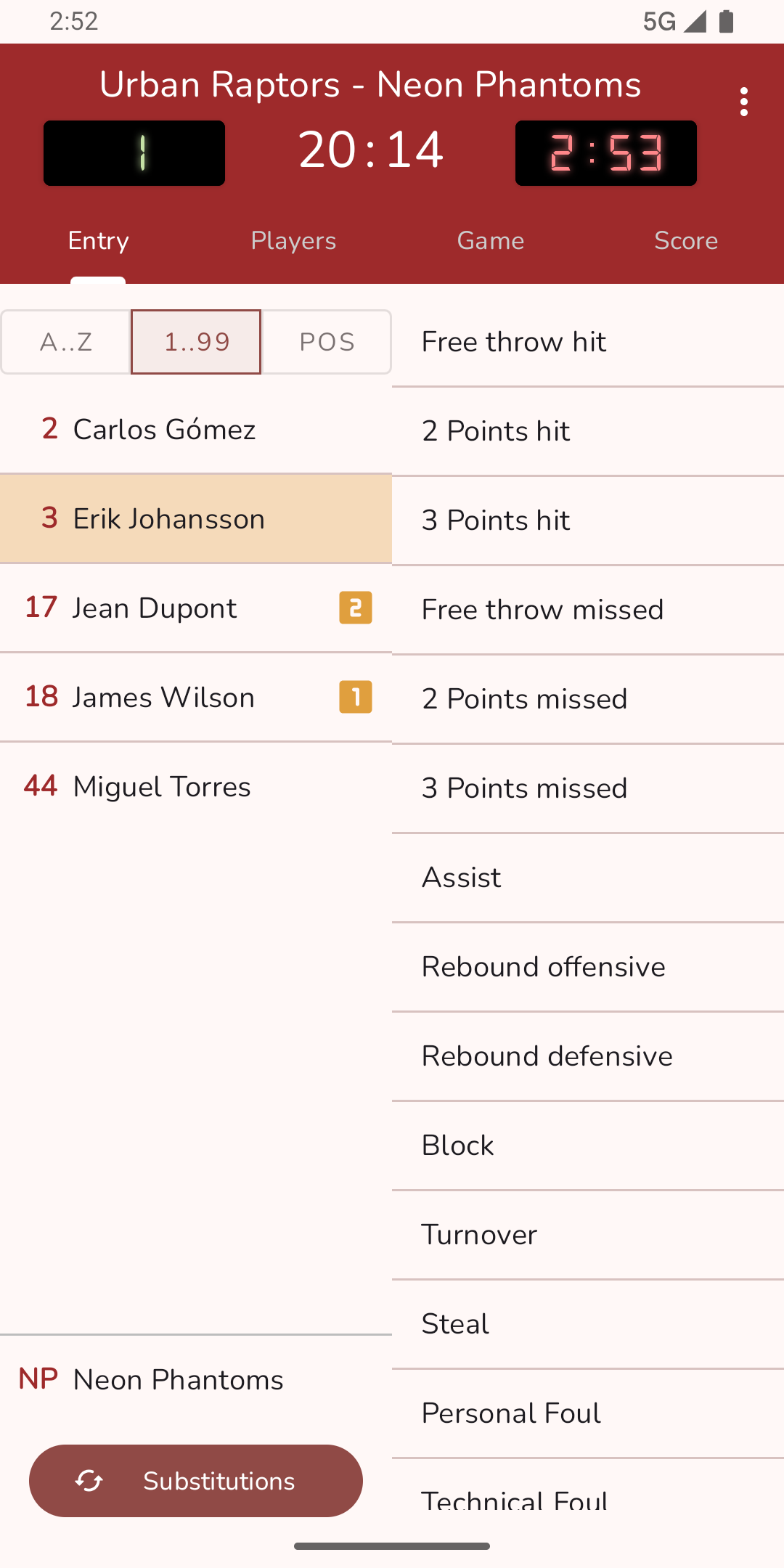784x1568 pixels.
Task: Tap the foul badge next to James Wilson
Action: coord(356,697)
